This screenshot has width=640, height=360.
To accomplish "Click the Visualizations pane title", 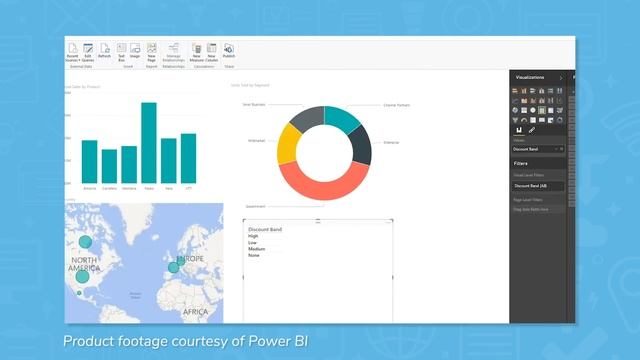I will point(529,78).
